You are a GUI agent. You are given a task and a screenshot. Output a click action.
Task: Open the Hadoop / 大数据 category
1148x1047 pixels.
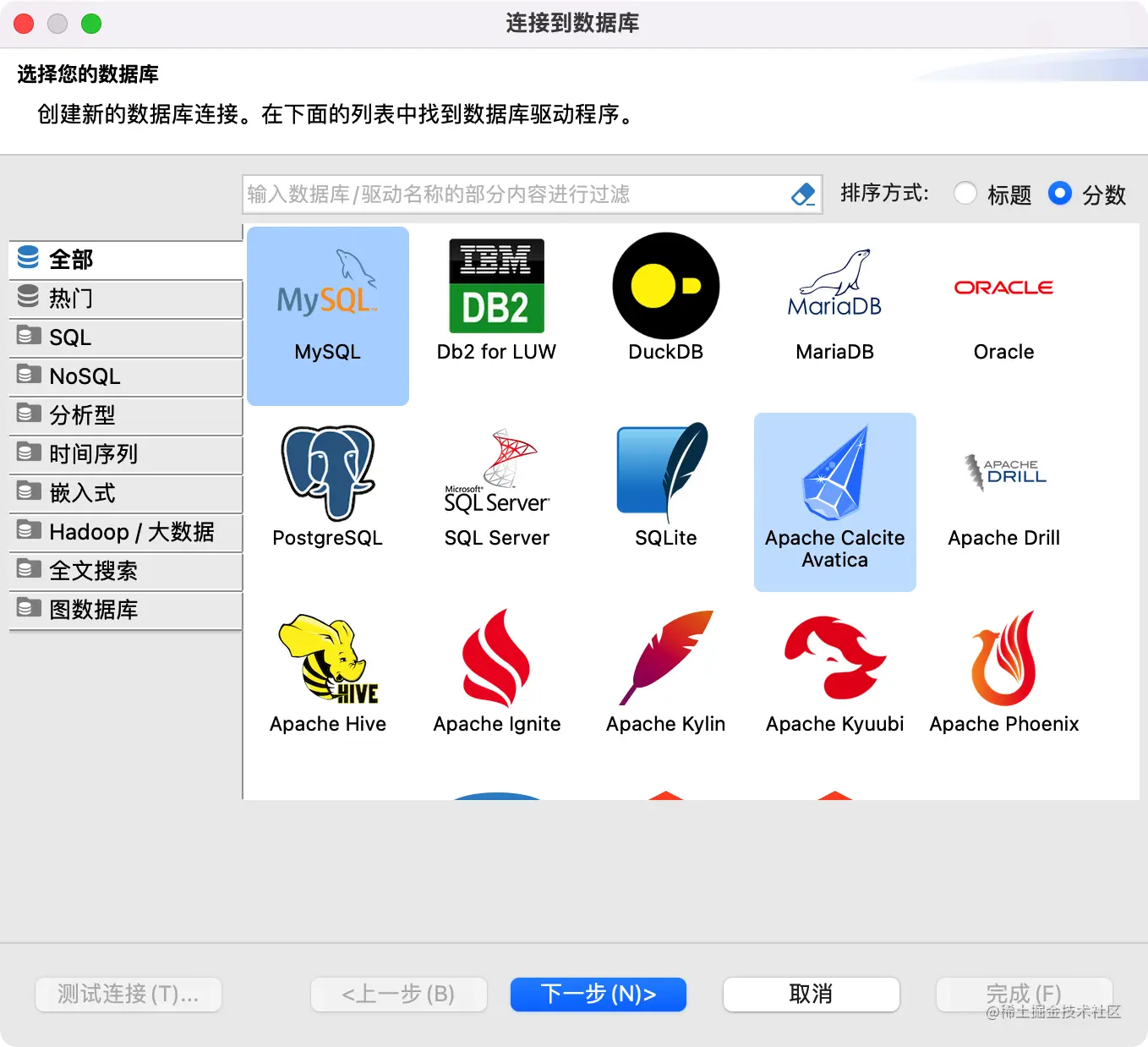126,531
